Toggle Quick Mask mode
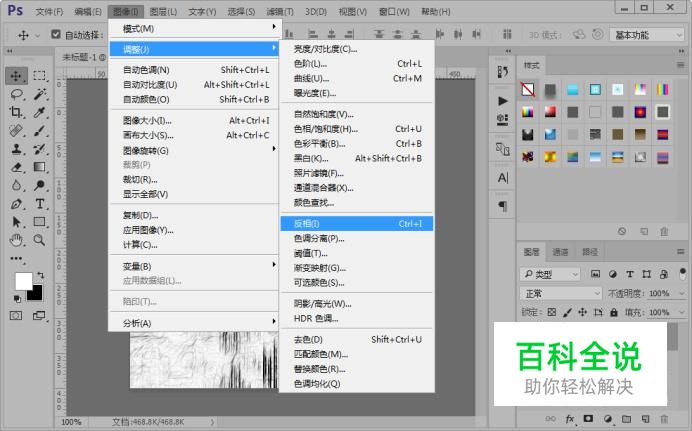Viewport: 692px width, 431px height. [x=16, y=315]
